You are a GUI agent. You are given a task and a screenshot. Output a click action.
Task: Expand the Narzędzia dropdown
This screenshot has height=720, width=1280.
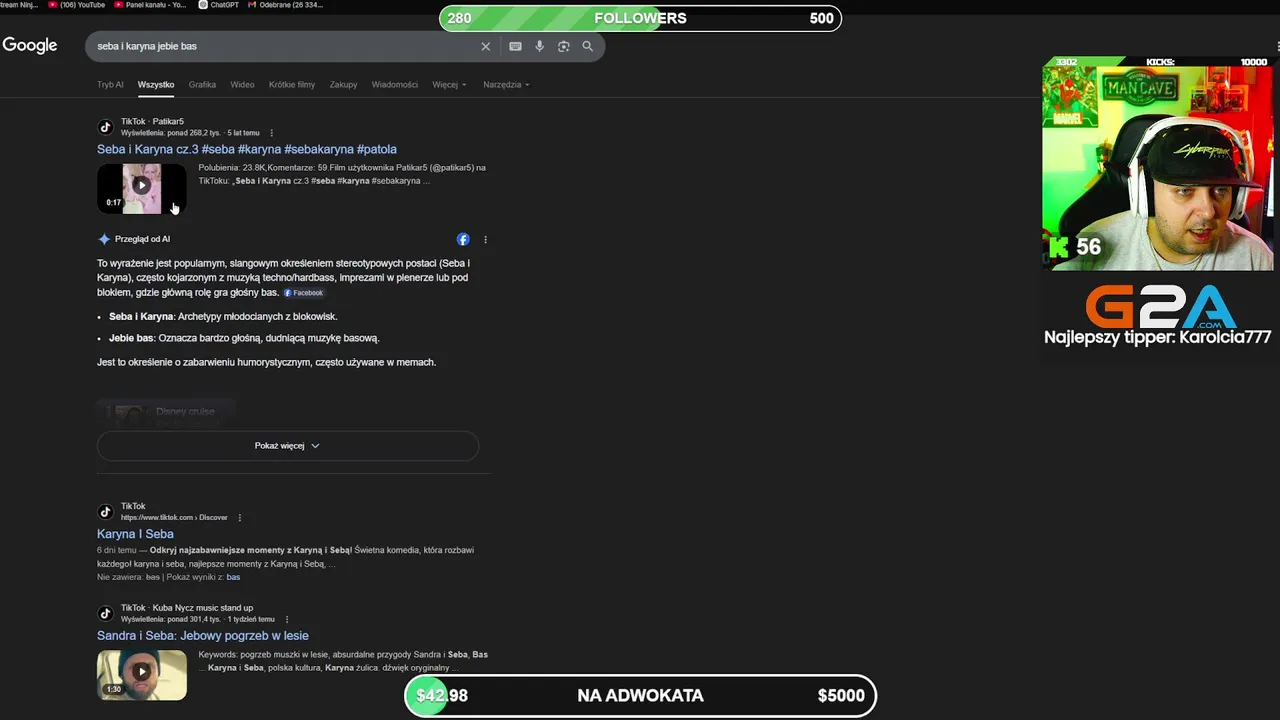click(x=506, y=85)
